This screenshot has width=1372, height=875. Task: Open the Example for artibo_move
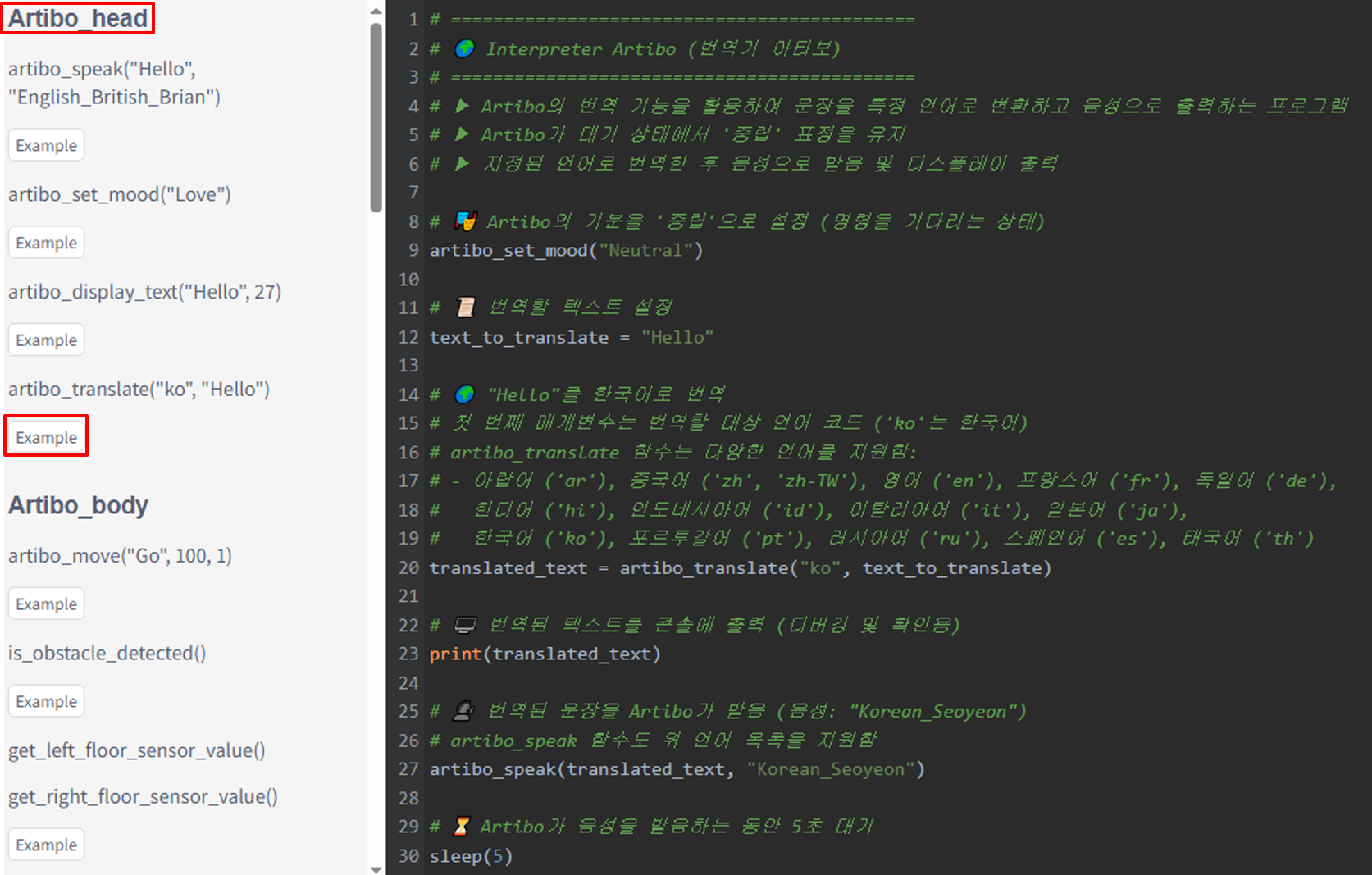point(46,604)
